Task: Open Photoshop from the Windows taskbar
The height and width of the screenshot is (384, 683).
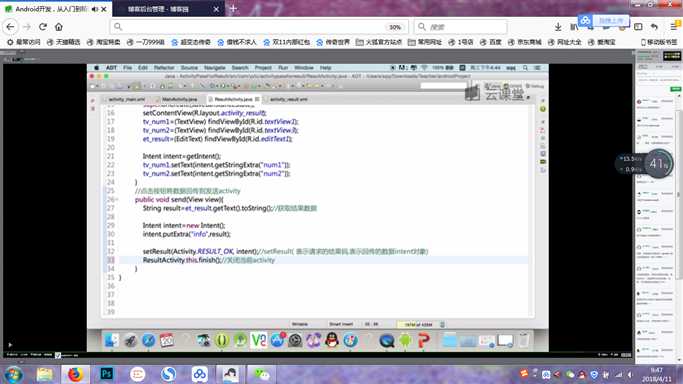Action: (106, 374)
